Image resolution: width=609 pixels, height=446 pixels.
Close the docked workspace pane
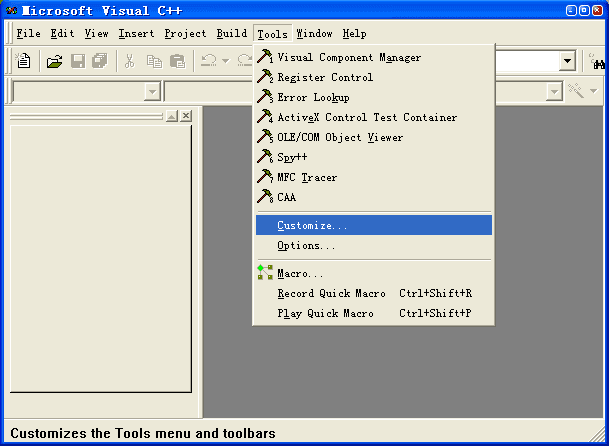tap(186, 116)
